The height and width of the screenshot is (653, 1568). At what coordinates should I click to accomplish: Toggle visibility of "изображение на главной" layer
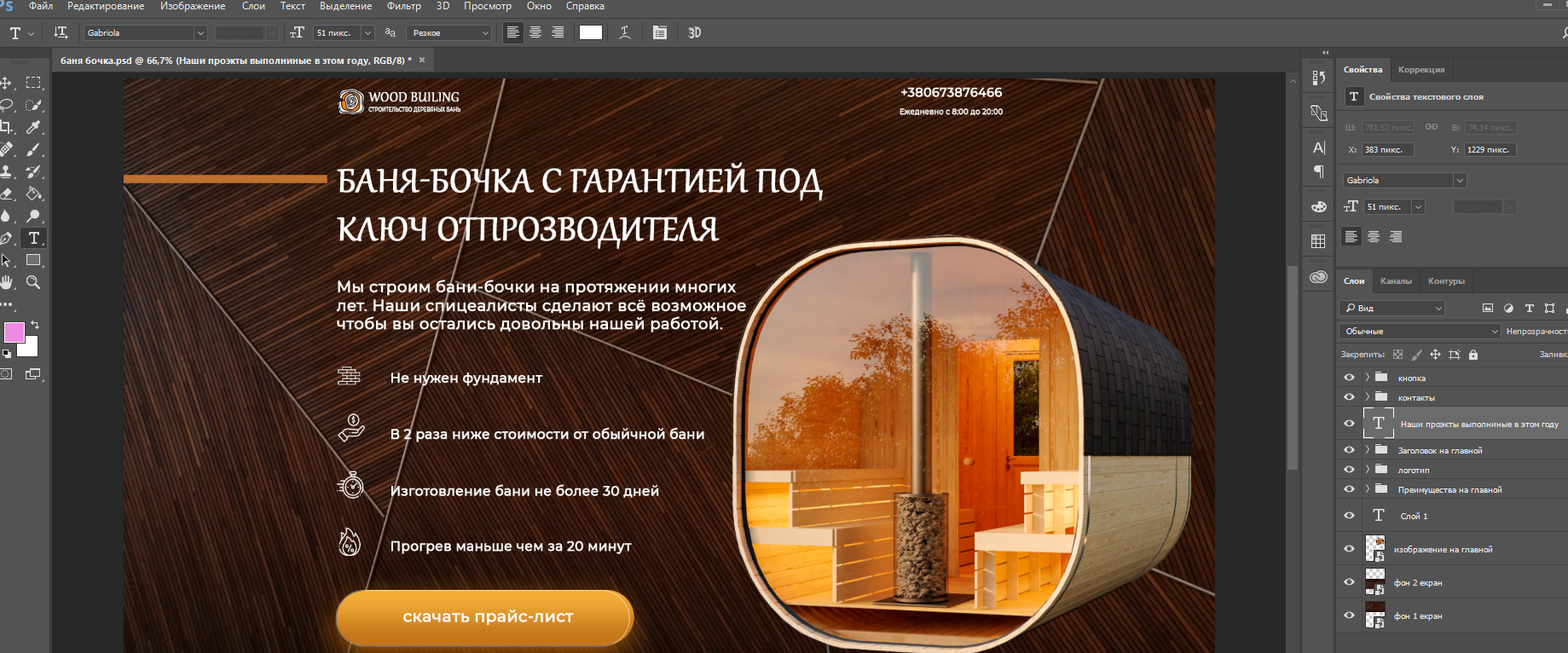point(1349,549)
